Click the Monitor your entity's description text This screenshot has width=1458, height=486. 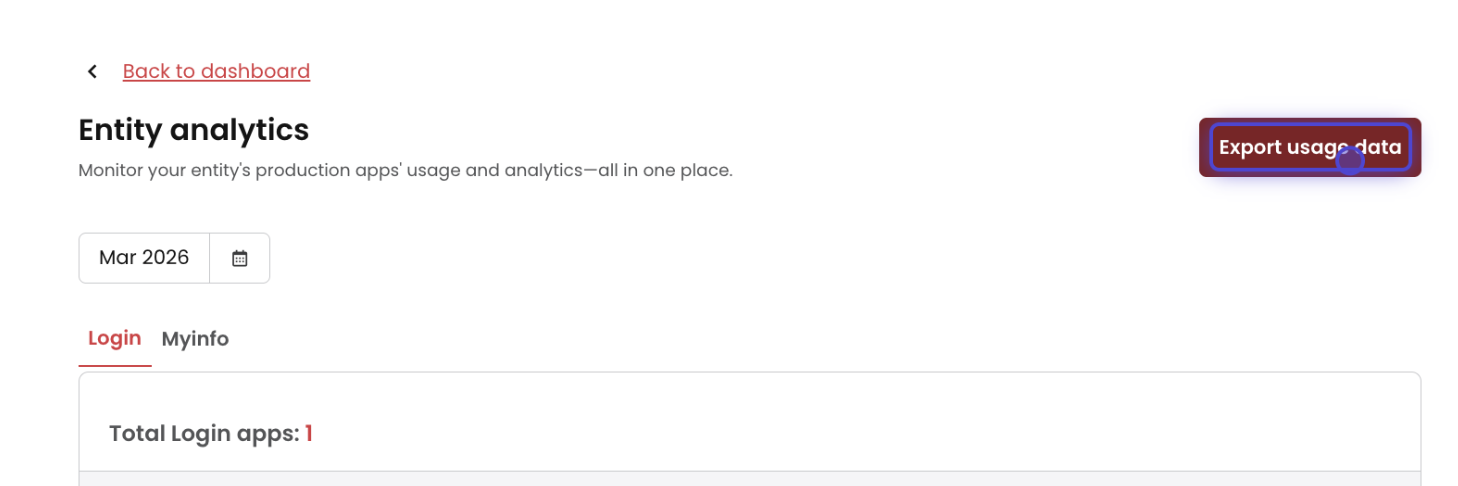coord(405,171)
